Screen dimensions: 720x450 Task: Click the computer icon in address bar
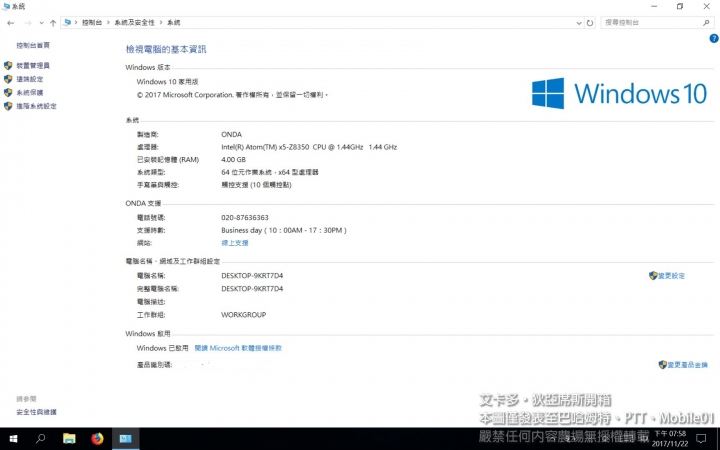click(68, 22)
